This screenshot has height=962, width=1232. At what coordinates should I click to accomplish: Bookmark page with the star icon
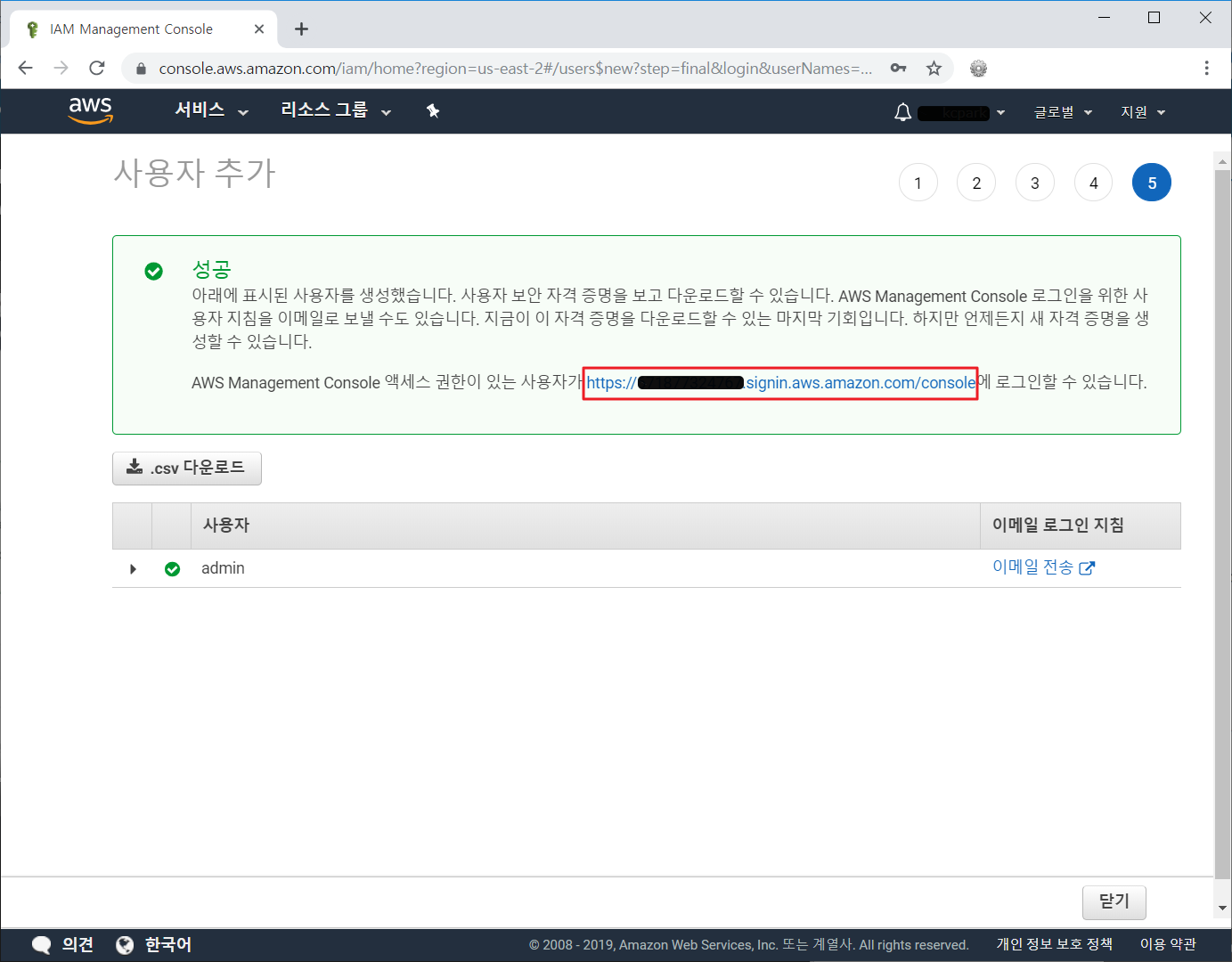pyautogui.click(x=934, y=69)
